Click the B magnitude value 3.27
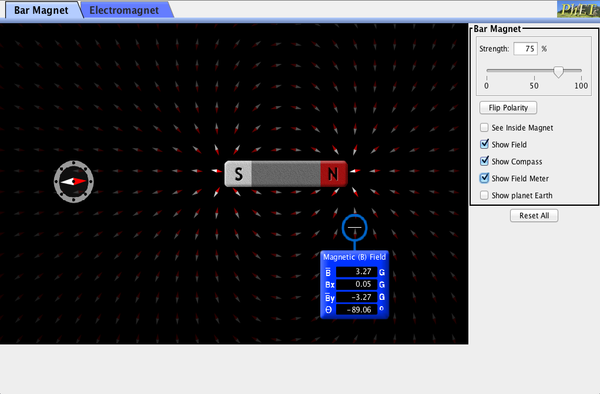This screenshot has width=600, height=394. click(356, 272)
